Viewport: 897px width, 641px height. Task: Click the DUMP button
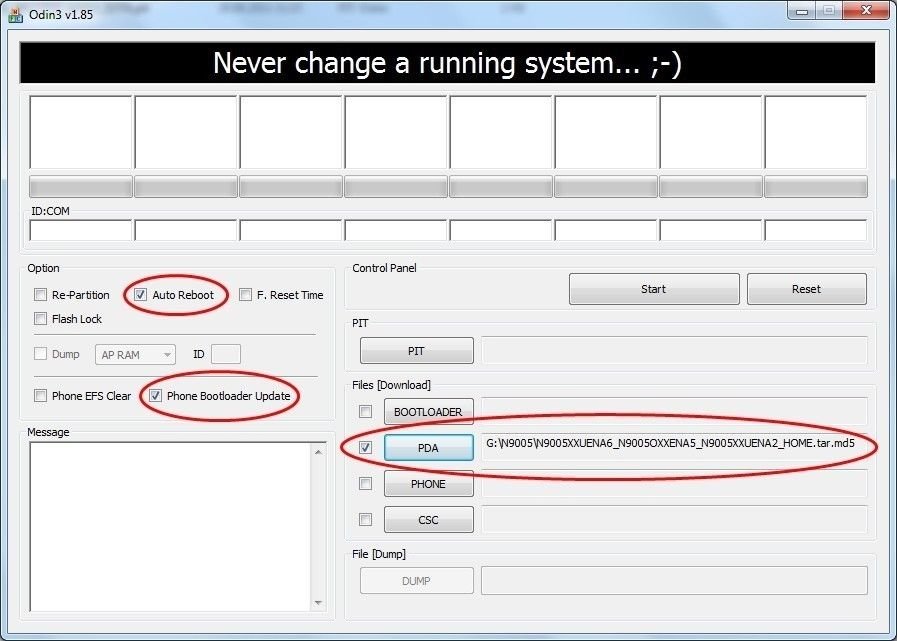pyautogui.click(x=416, y=581)
